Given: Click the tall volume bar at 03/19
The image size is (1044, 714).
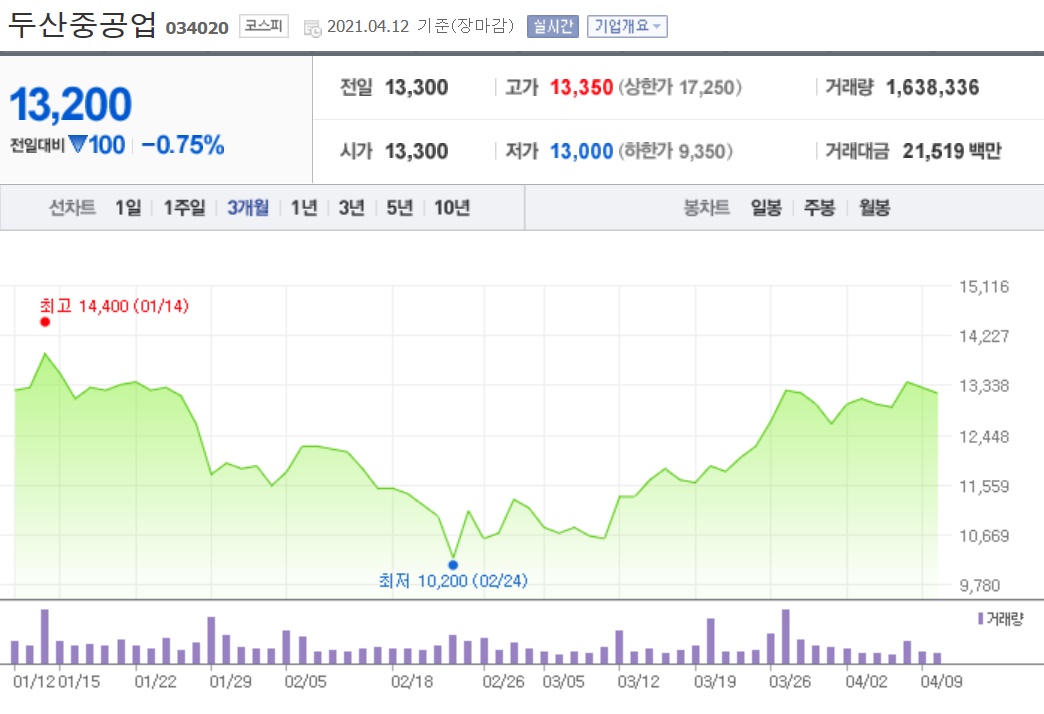Looking at the screenshot, I should click(710, 641).
